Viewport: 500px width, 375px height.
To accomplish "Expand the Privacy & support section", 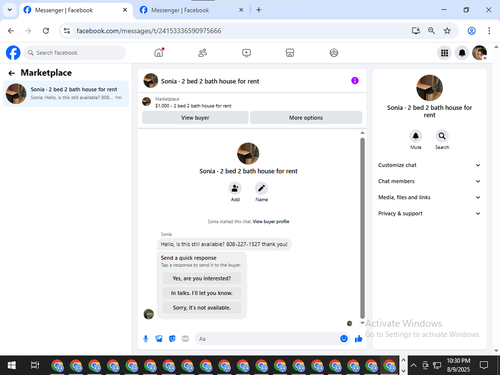I will click(x=429, y=213).
